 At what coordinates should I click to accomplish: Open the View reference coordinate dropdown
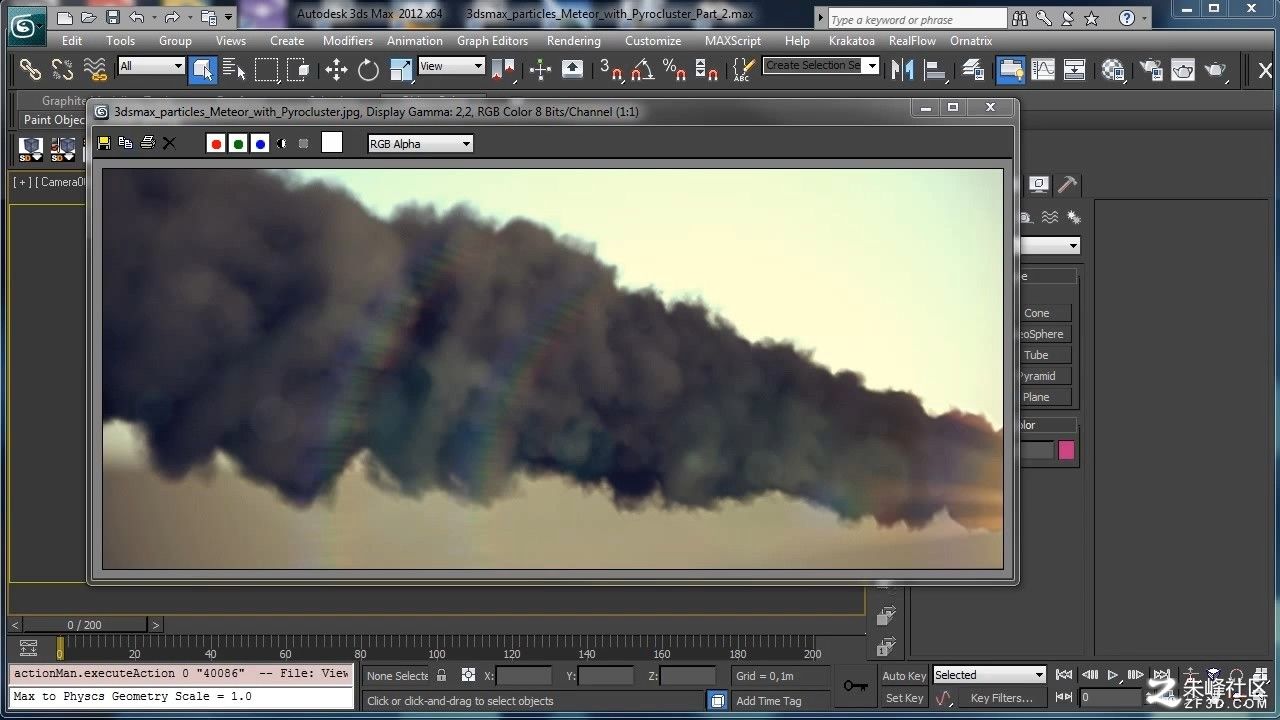[x=451, y=66]
